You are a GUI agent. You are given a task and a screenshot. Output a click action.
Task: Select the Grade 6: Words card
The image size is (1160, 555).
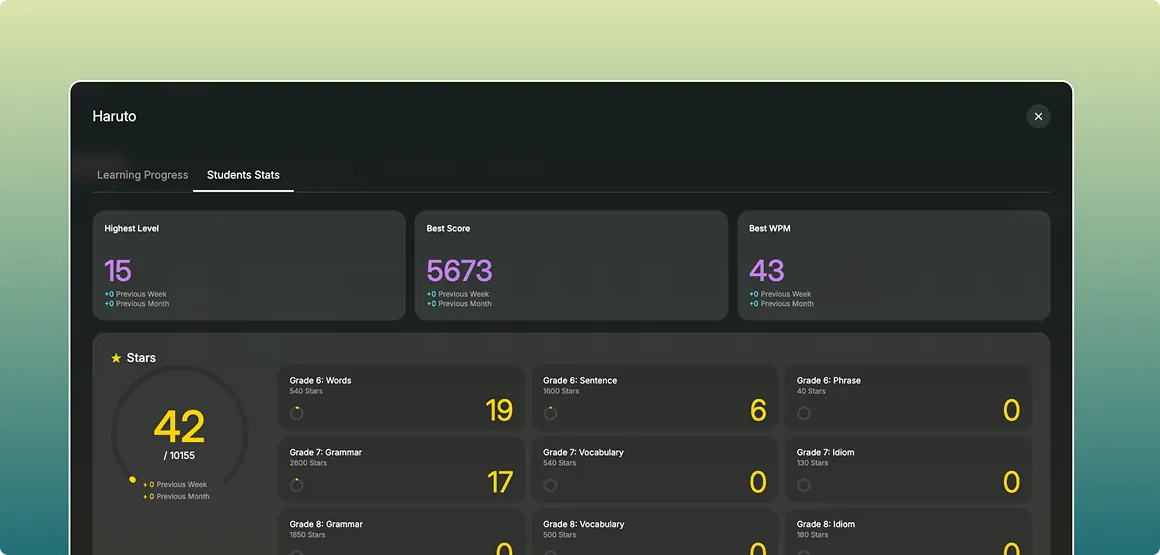[x=400, y=398]
